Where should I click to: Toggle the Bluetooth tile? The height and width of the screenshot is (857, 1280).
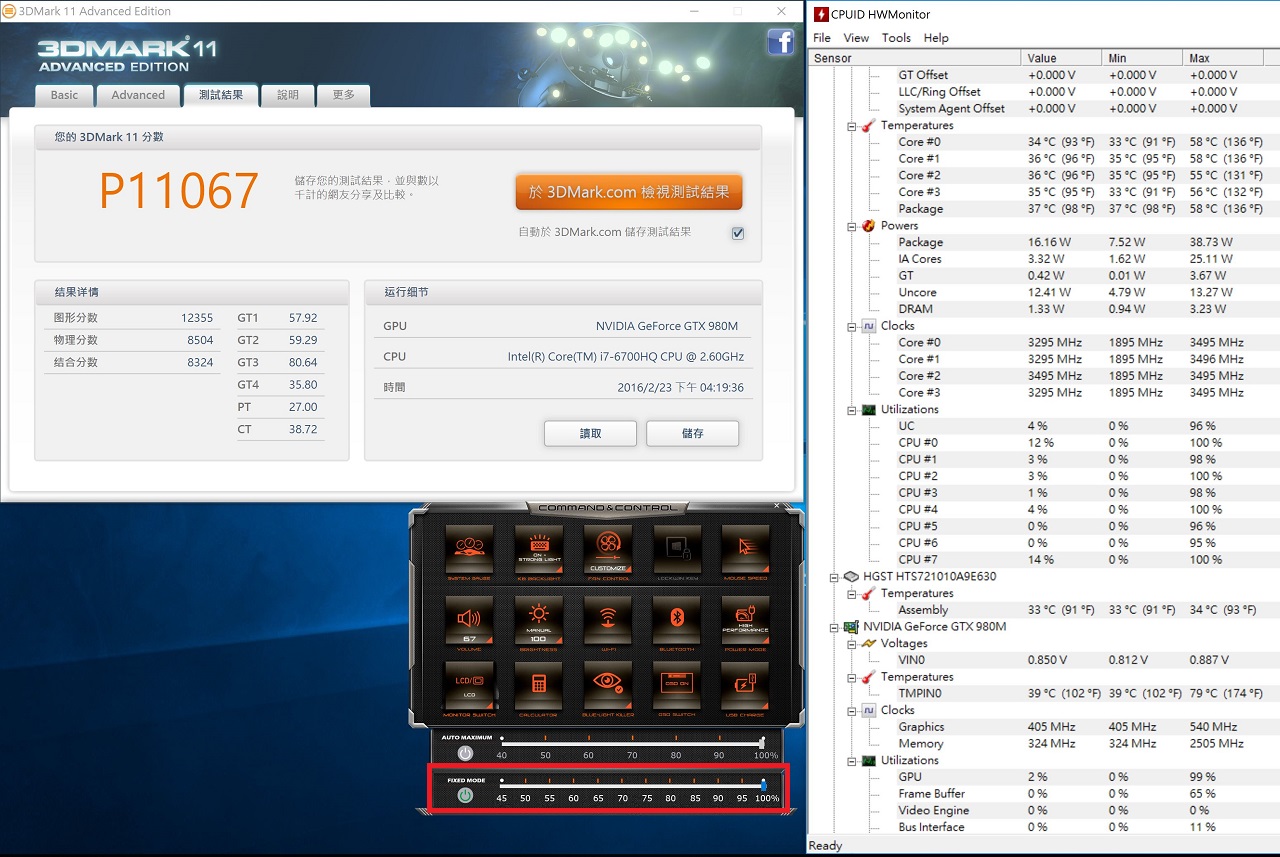(x=676, y=622)
